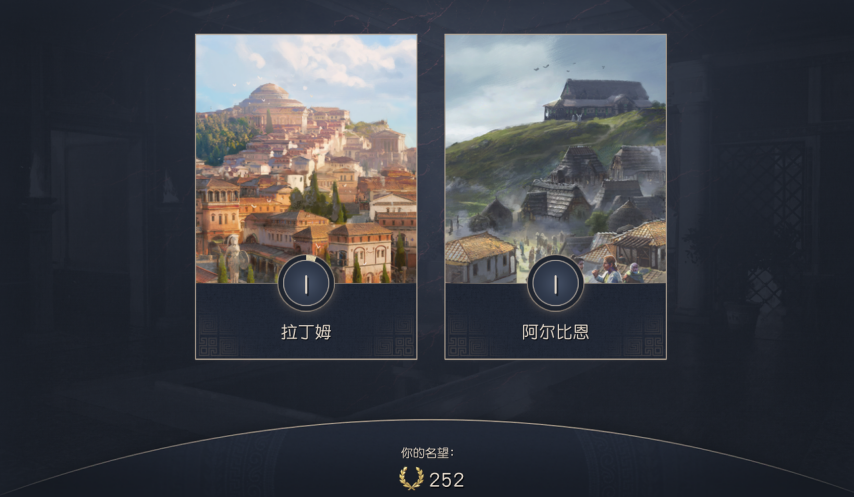Screen dimensions: 854x497
Task: Select the level I badge on 阿尔比恩 card
Action: [x=556, y=284]
